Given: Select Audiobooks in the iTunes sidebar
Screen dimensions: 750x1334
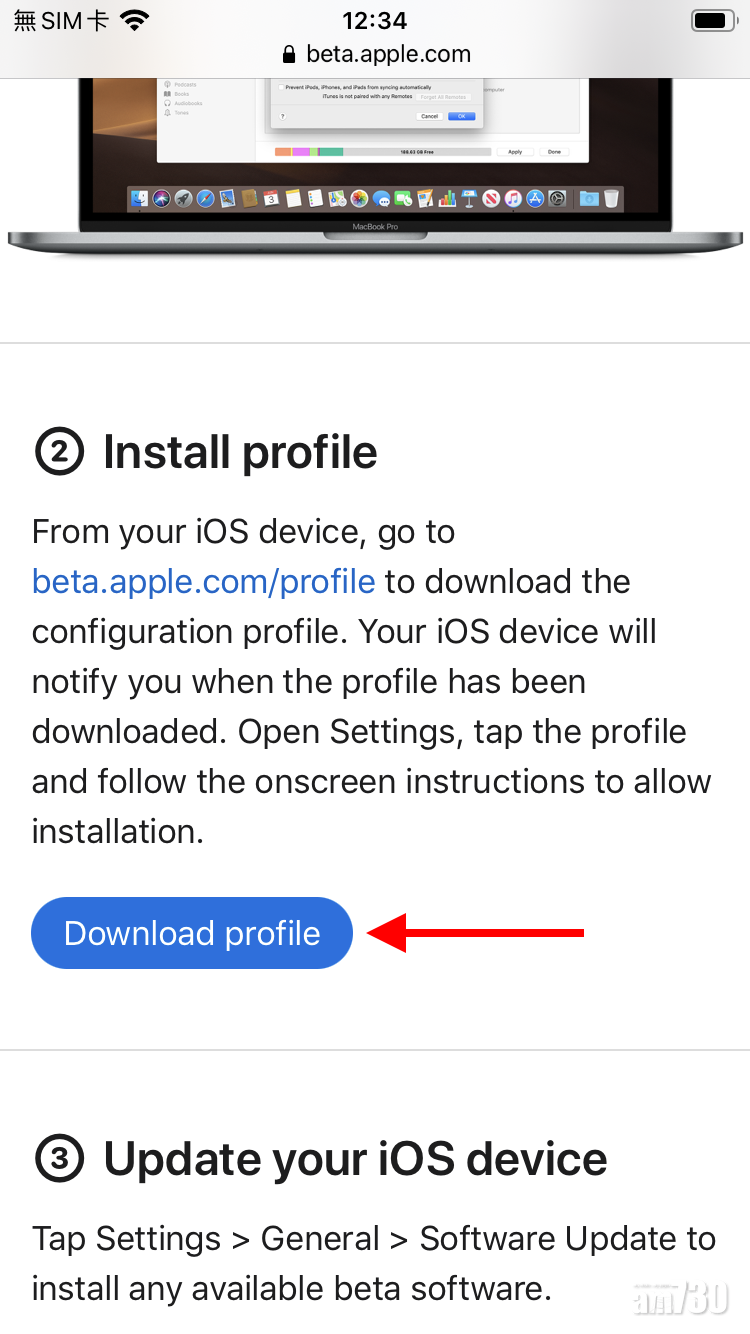Looking at the screenshot, I should tap(190, 103).
